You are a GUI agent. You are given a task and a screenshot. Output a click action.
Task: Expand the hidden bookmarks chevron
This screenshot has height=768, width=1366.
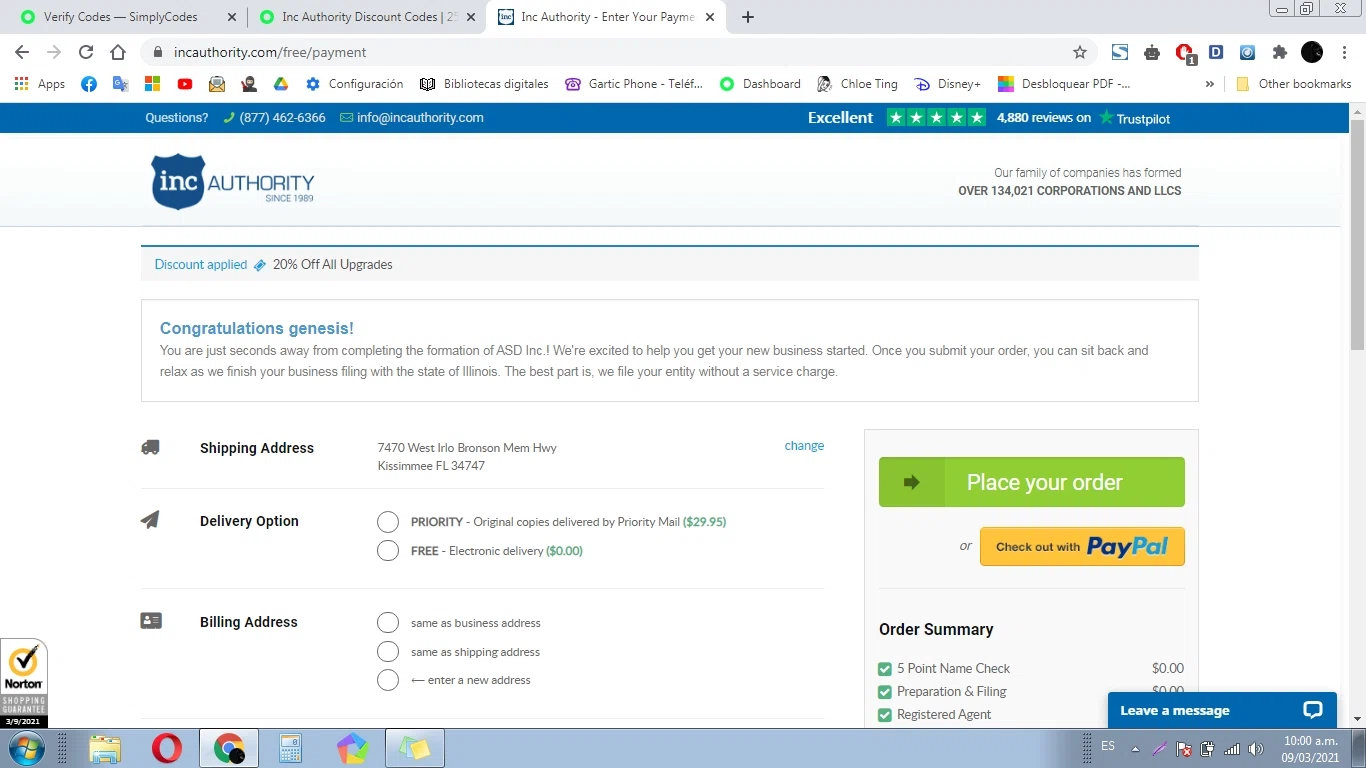[1210, 84]
